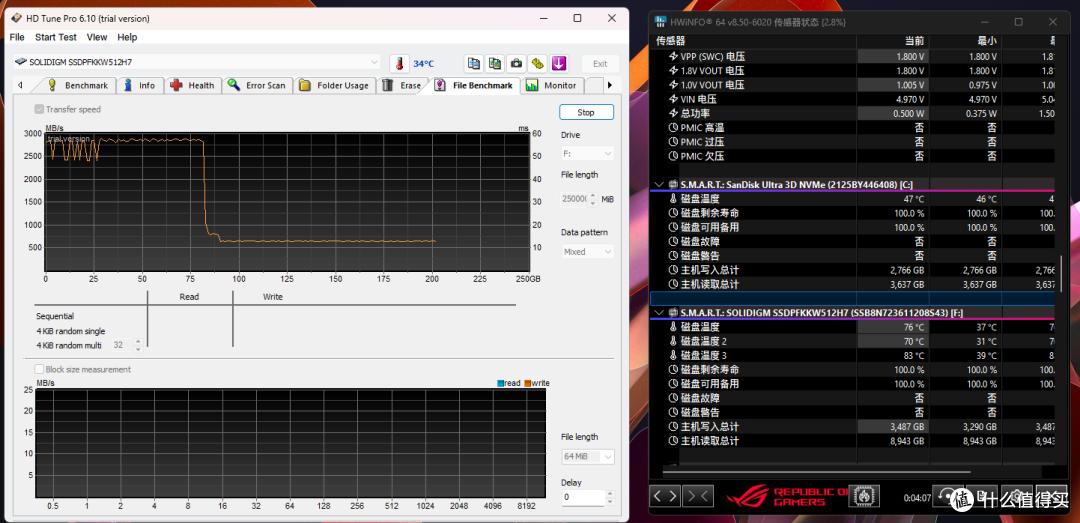Switch to the Folder Usage tab
Image resolution: width=1080 pixels, height=523 pixels.
click(x=335, y=85)
